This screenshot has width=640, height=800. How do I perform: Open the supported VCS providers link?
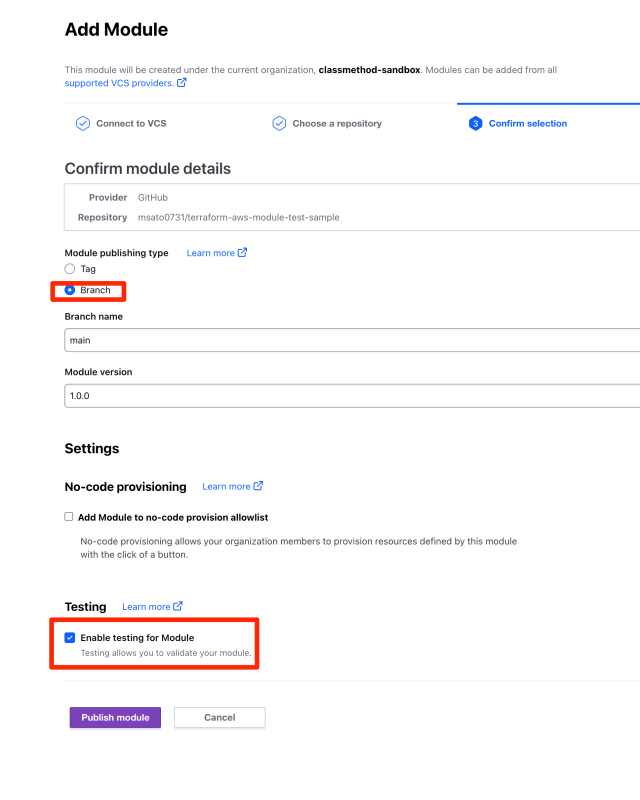point(118,83)
